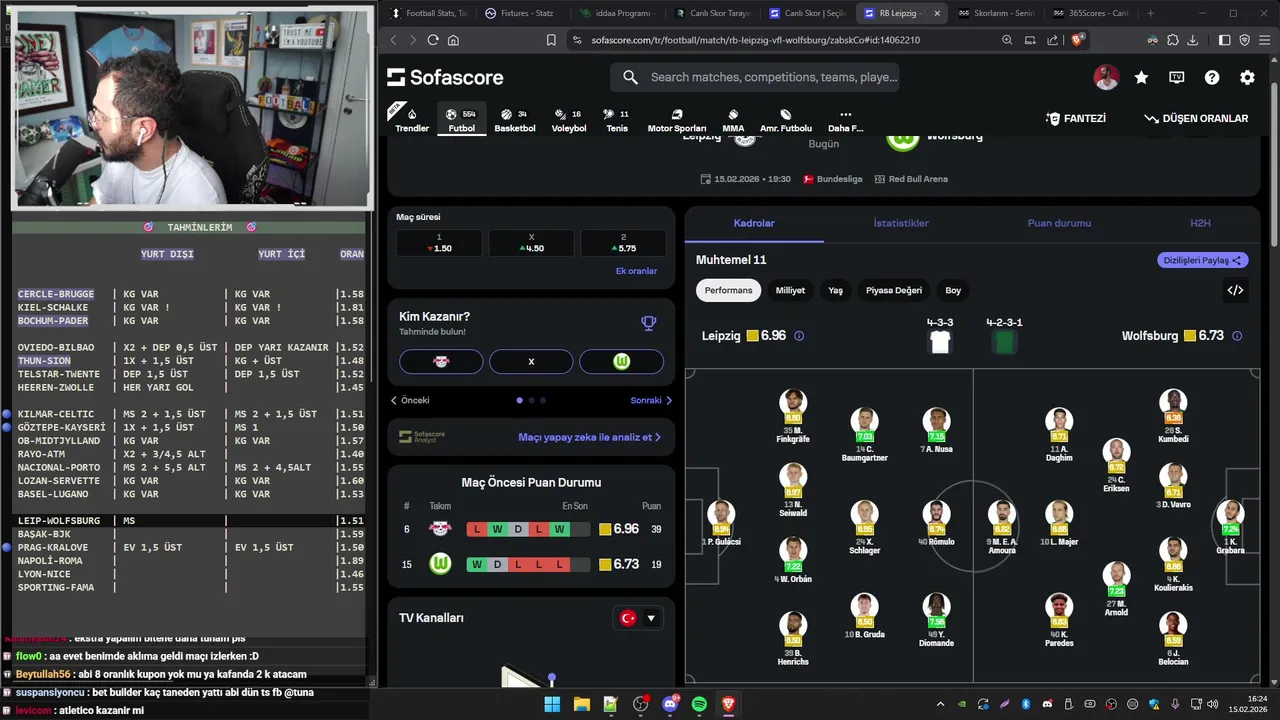Select the Basketbol sport category
The image size is (1280, 720).
coord(515,120)
